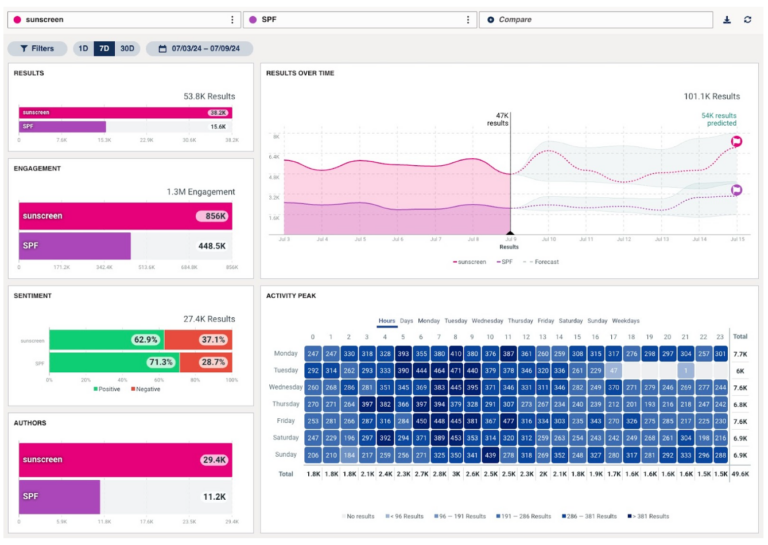Click the purple SPF forecast flag marker
This screenshot has width=768, height=545.
point(737,190)
